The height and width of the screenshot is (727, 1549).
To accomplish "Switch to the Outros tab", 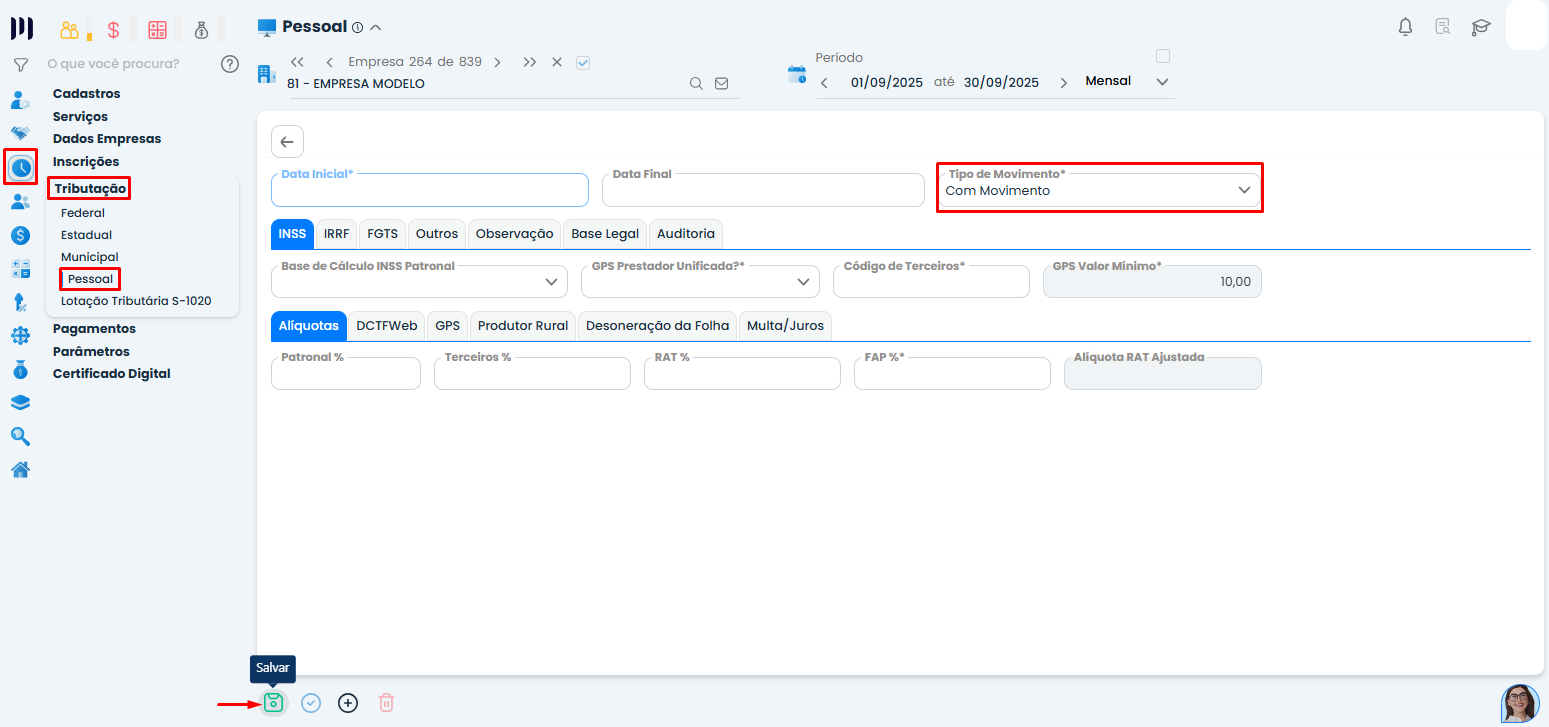I will coord(437,234).
